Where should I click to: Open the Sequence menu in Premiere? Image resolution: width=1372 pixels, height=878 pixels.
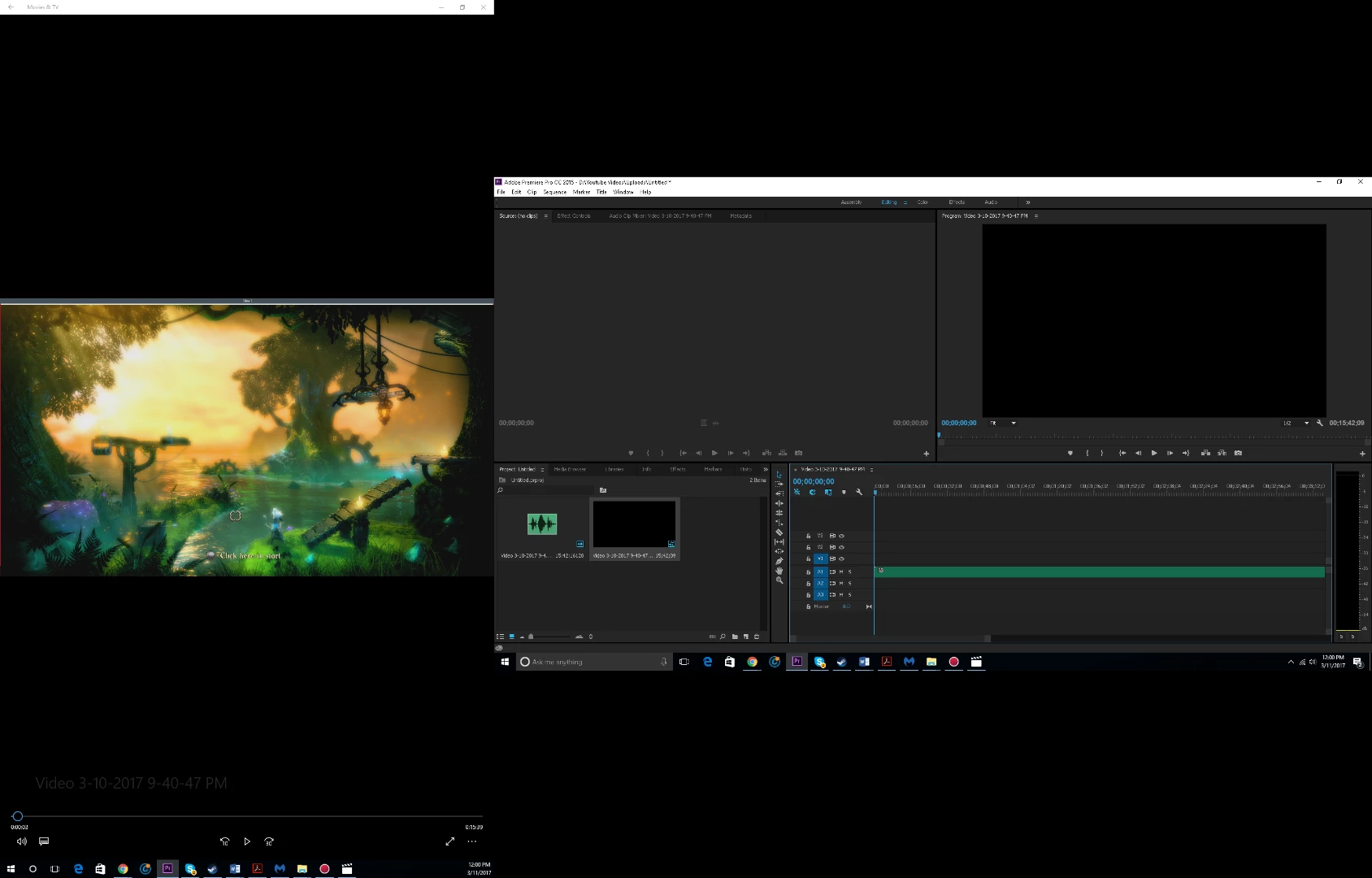(554, 192)
